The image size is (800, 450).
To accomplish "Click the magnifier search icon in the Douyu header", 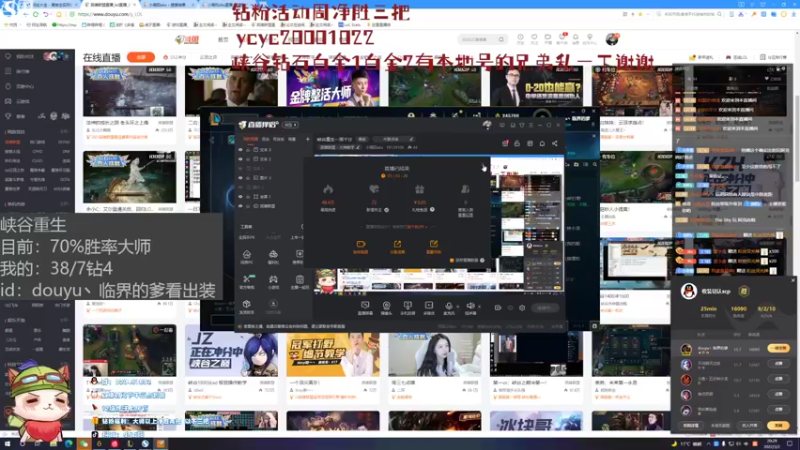I will [501, 39].
